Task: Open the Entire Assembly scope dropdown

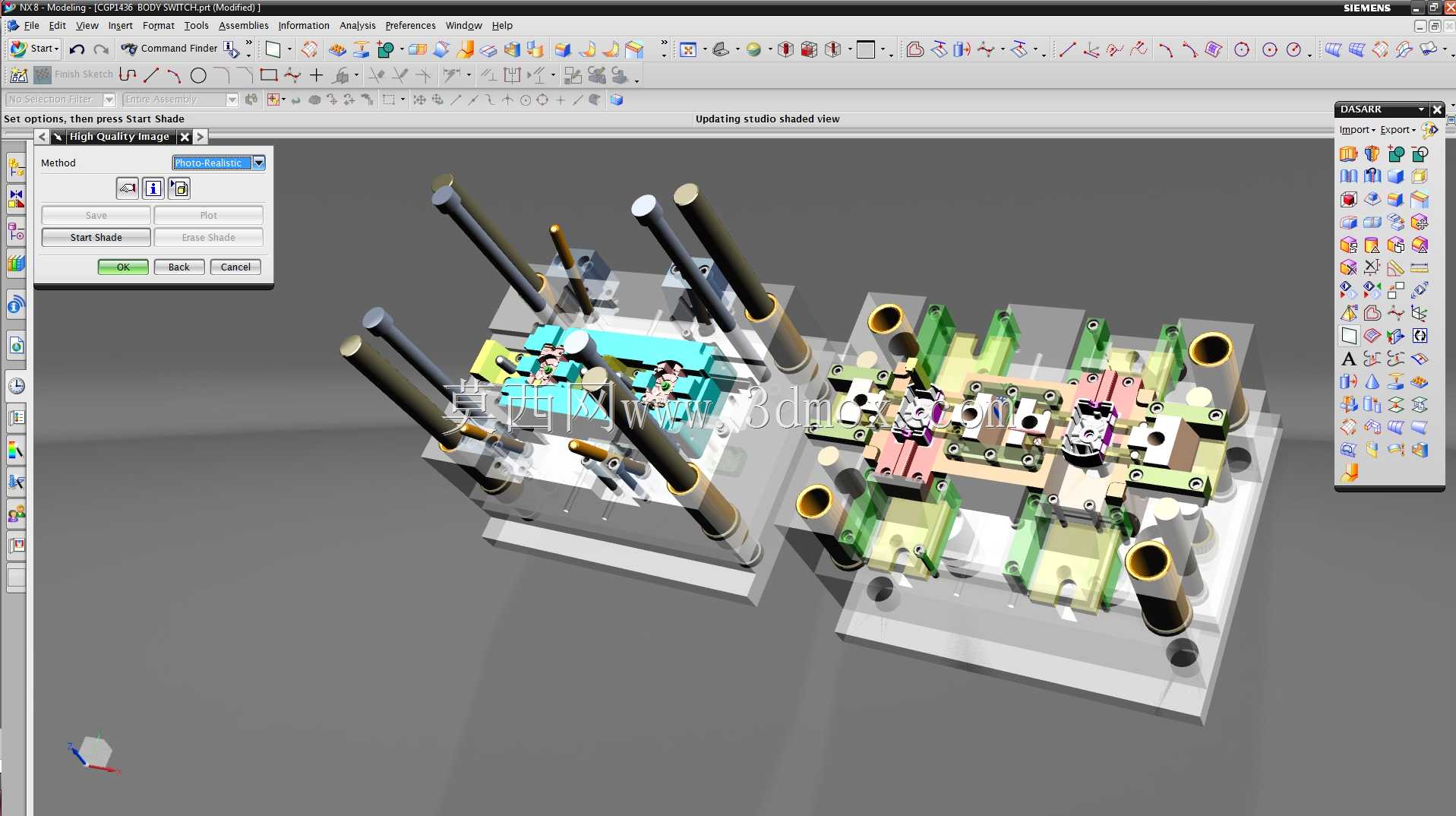Action: click(x=232, y=100)
